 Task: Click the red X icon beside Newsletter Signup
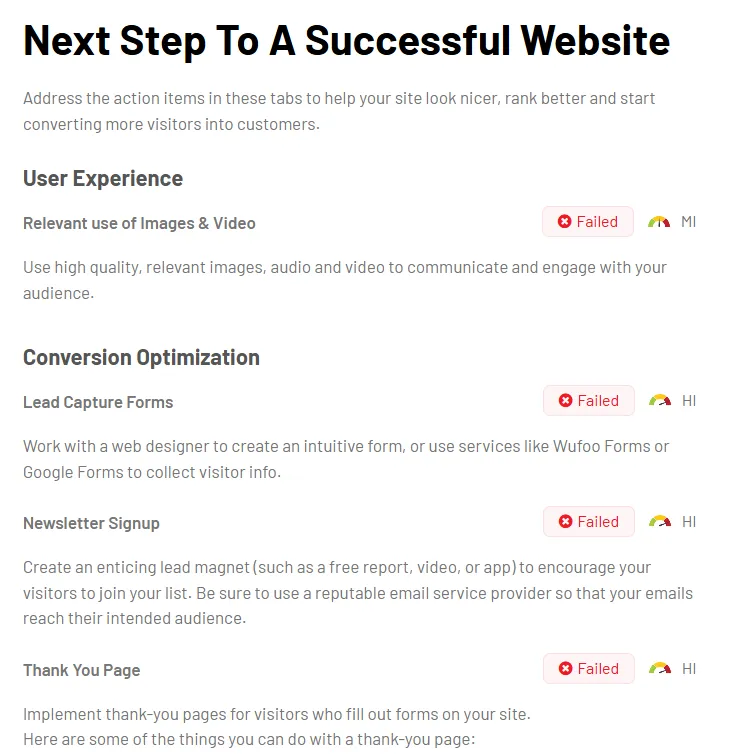point(565,522)
